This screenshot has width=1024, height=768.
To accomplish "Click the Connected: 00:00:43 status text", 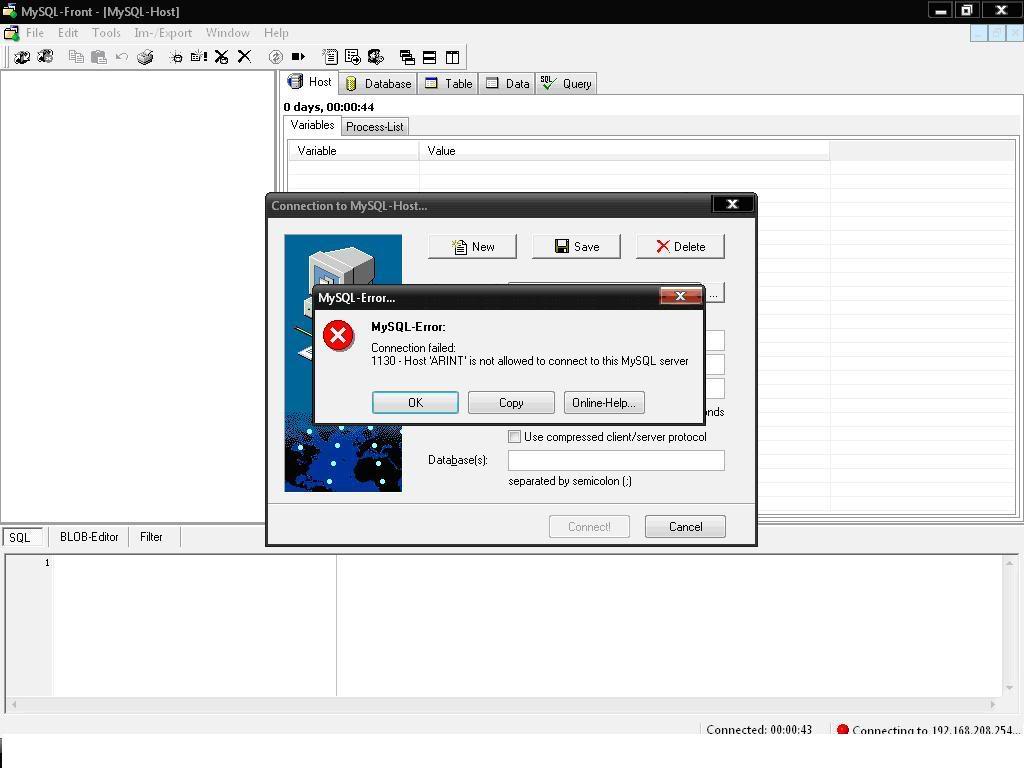I will click(759, 730).
